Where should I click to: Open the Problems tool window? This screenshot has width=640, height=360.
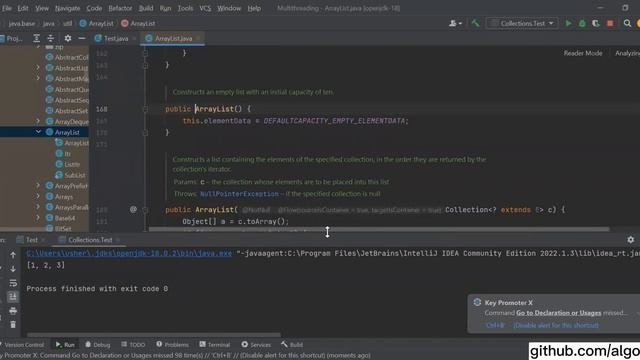[x=172, y=345]
